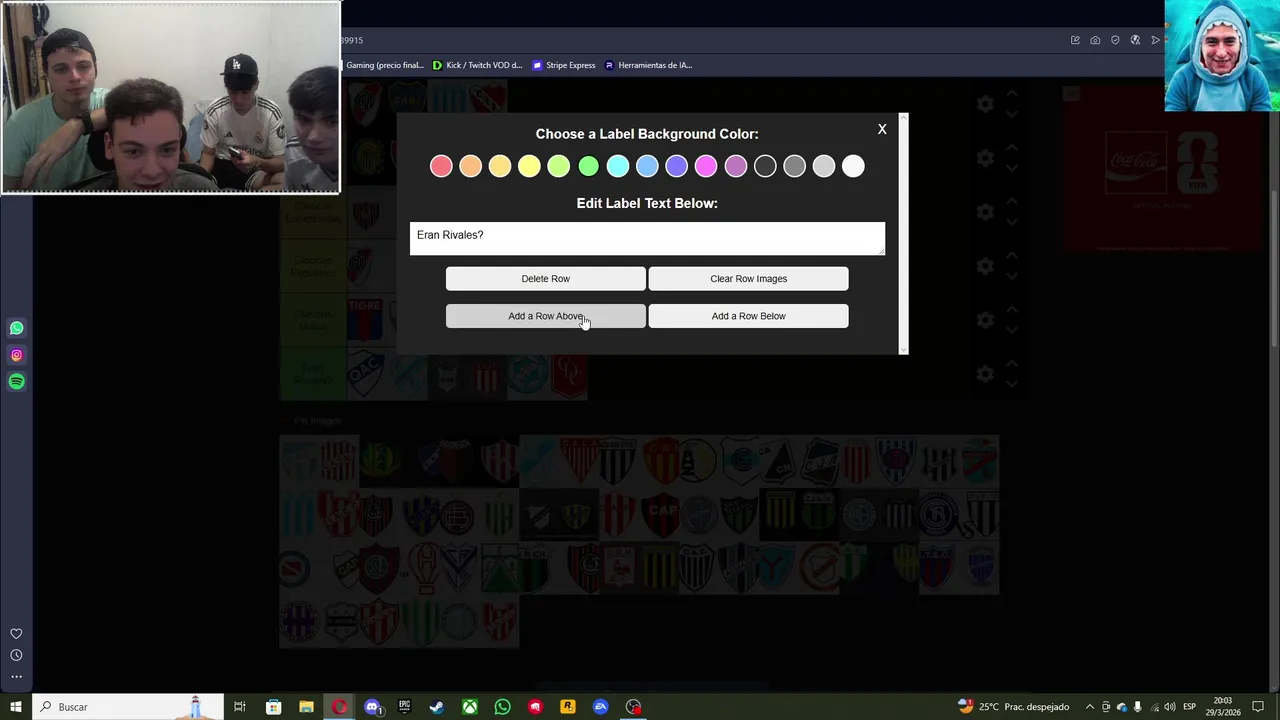Viewport: 1280px width, 720px height.
Task: Click the Add a Row Above button
Action: (546, 316)
